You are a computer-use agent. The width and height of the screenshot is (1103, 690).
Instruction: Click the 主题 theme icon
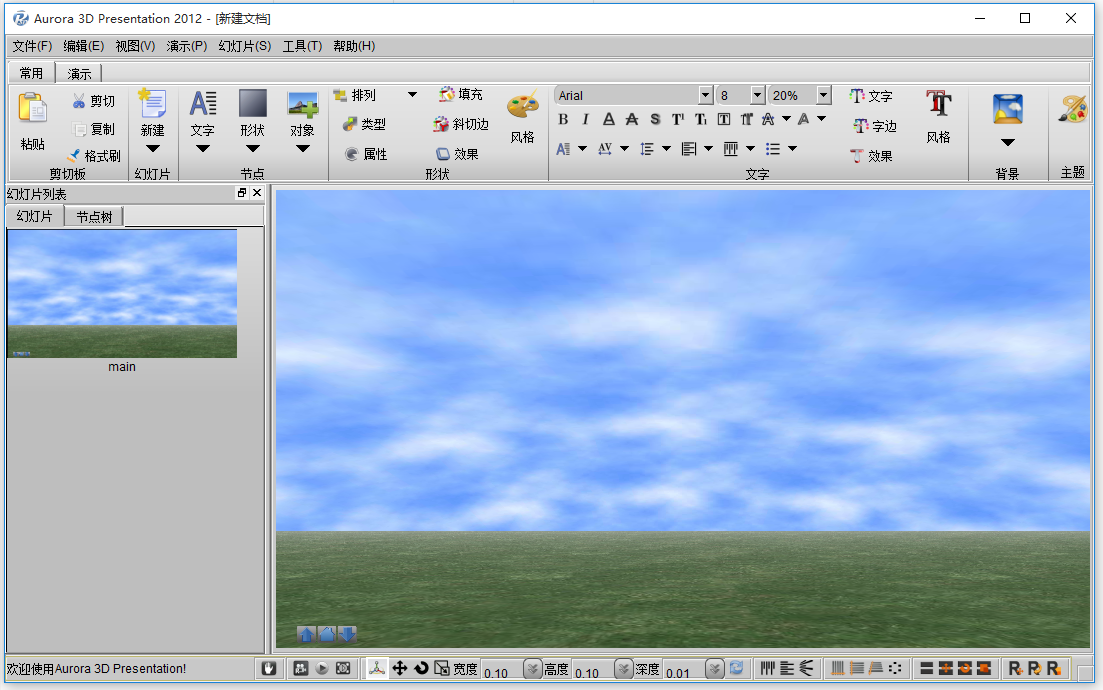tap(1070, 110)
